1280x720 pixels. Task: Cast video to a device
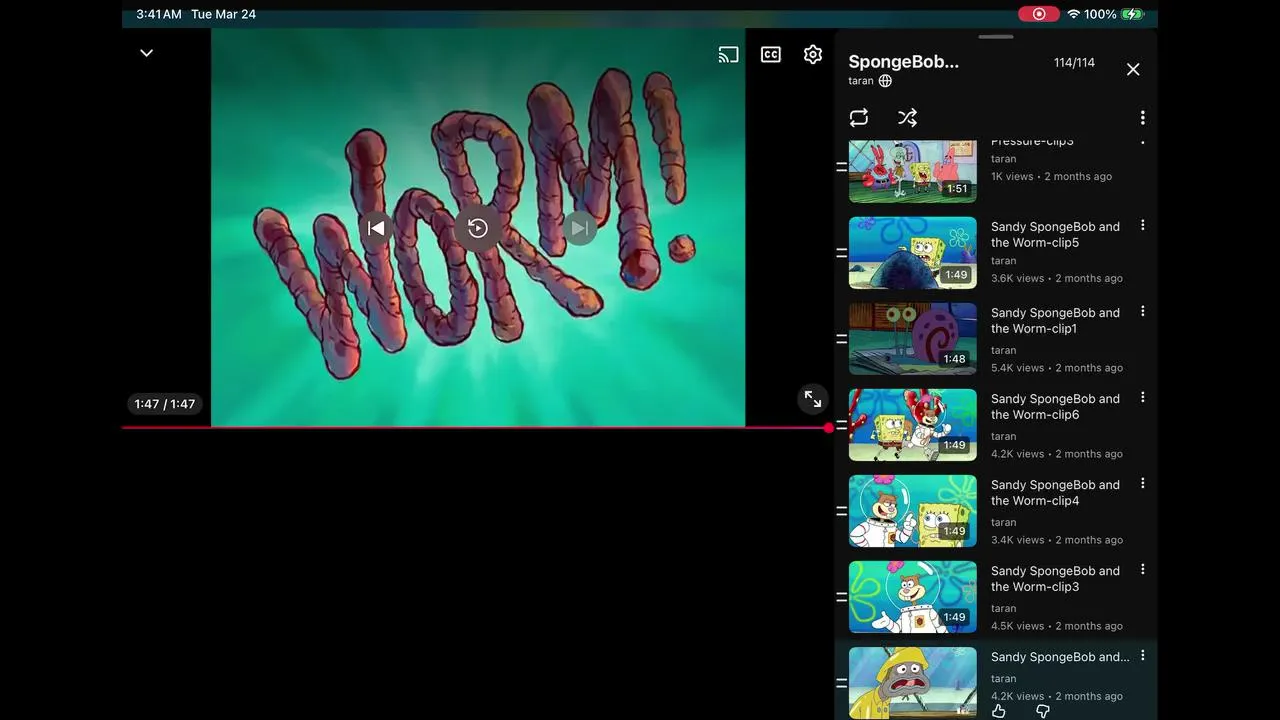729,55
